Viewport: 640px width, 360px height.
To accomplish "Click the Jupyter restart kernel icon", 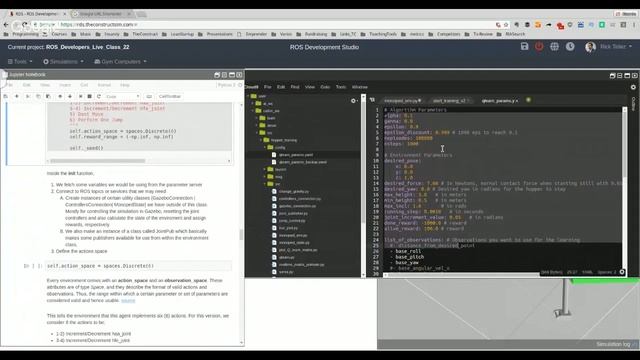I will coord(99,96).
